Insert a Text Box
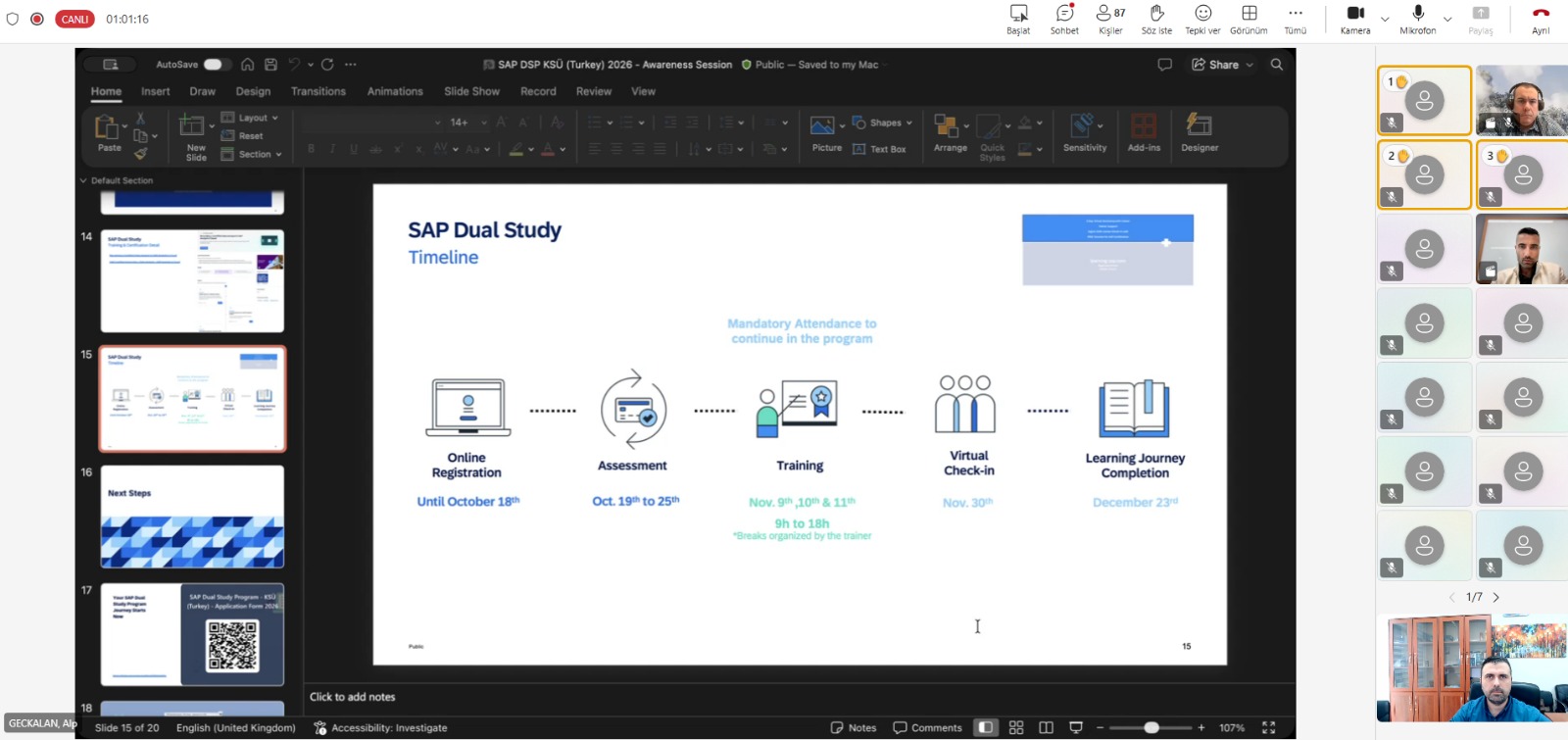The height and width of the screenshot is (740, 1568). 879,149
